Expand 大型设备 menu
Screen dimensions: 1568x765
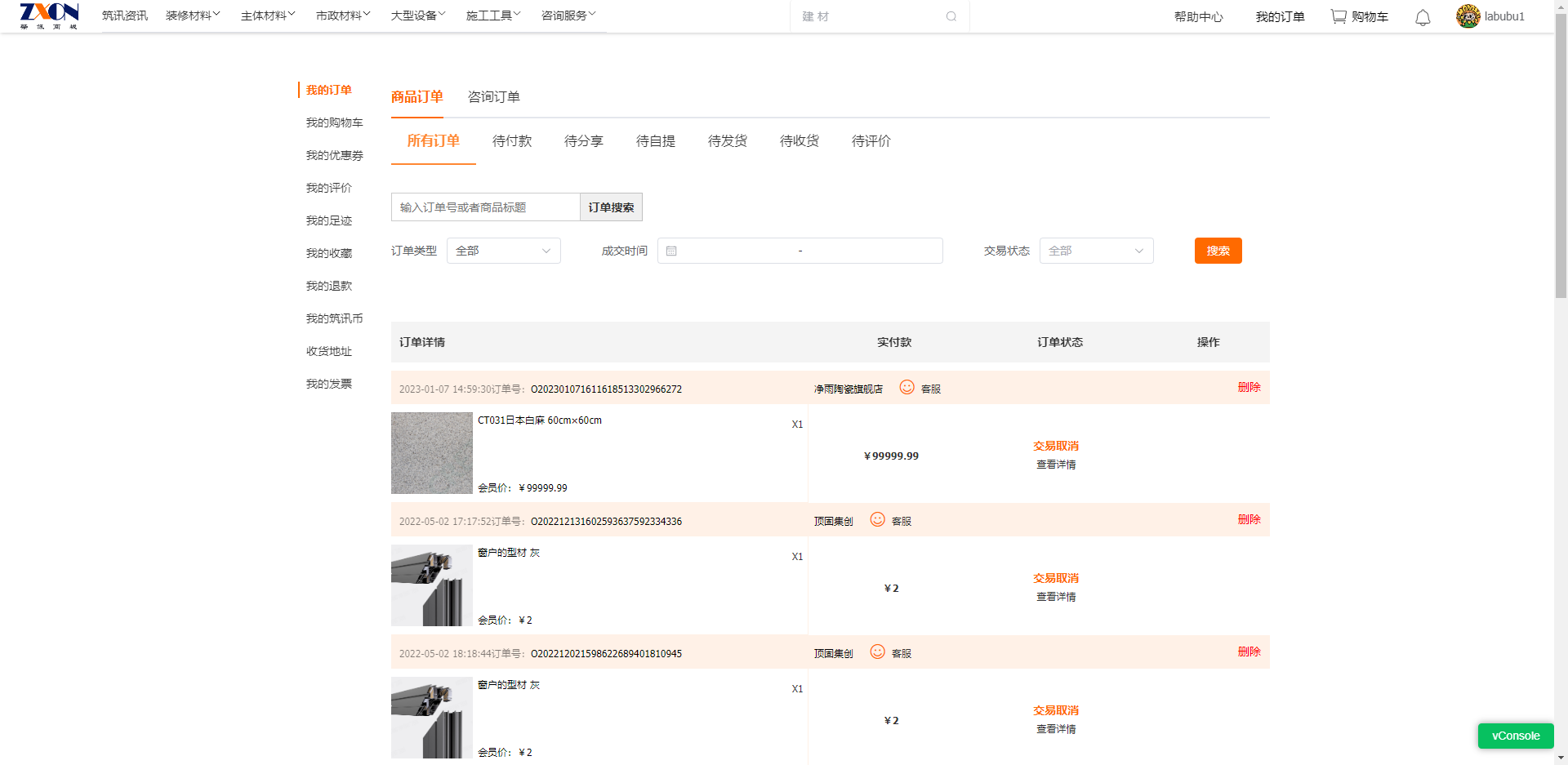click(418, 16)
